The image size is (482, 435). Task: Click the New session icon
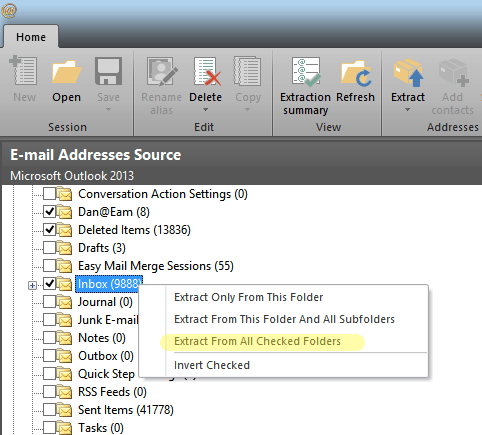23,71
